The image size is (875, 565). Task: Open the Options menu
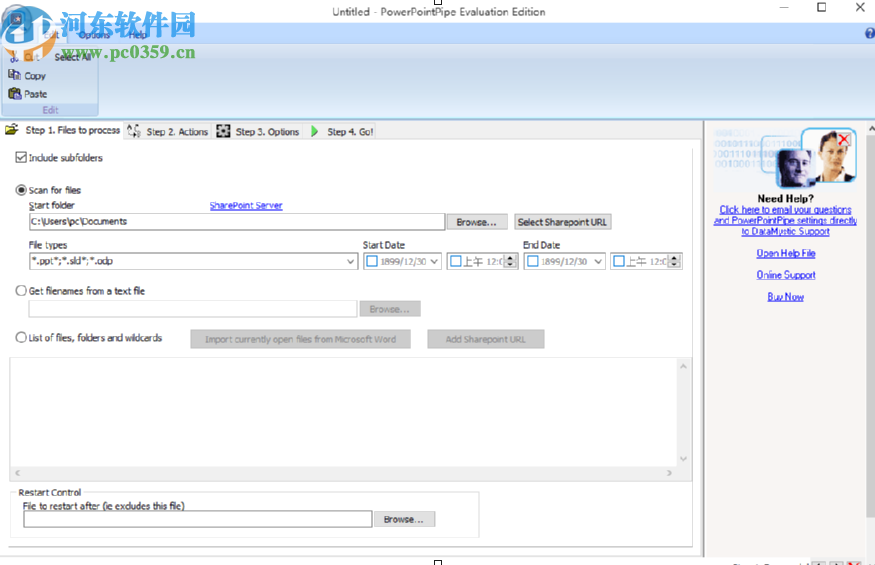pos(94,35)
